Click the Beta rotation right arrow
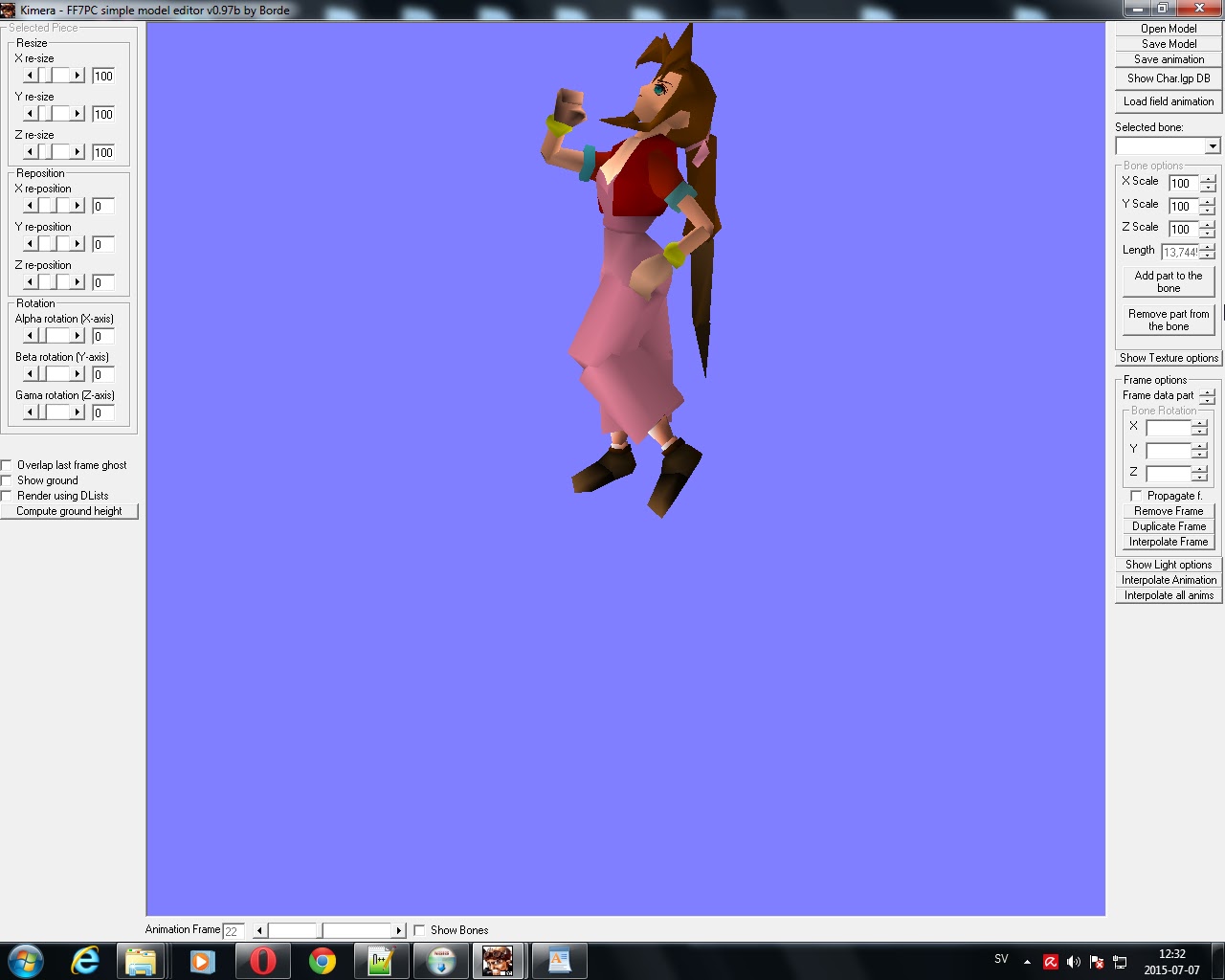Image resolution: width=1225 pixels, height=980 pixels. (x=78, y=373)
